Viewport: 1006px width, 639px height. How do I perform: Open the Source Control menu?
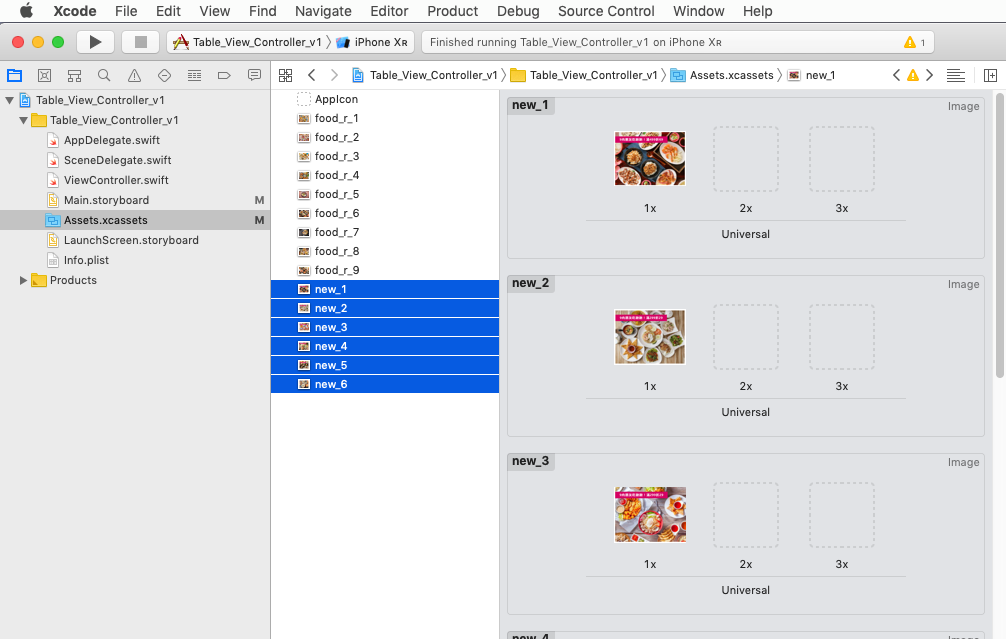(606, 11)
